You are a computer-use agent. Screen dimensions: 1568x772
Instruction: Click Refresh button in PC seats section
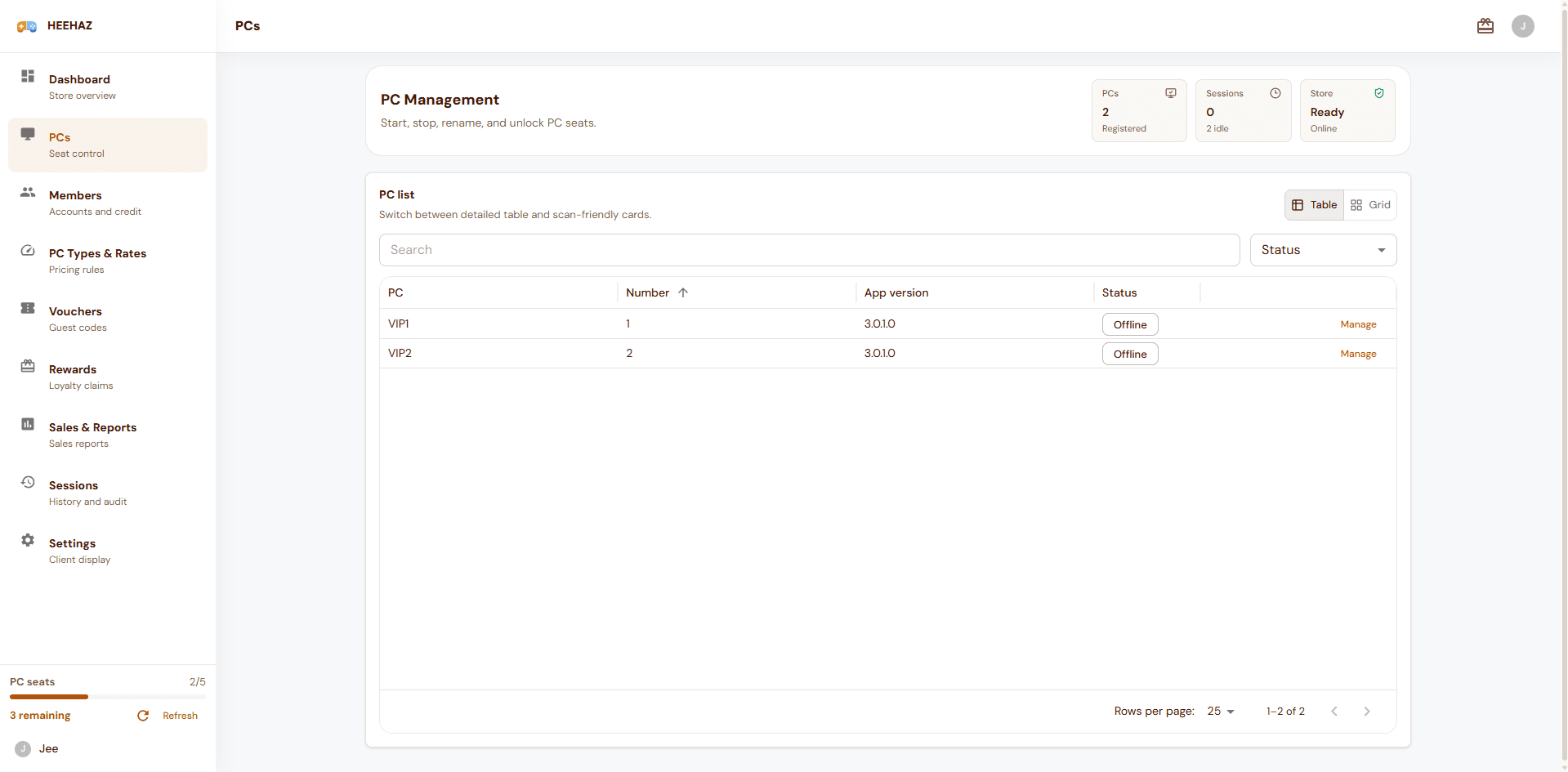tap(168, 716)
